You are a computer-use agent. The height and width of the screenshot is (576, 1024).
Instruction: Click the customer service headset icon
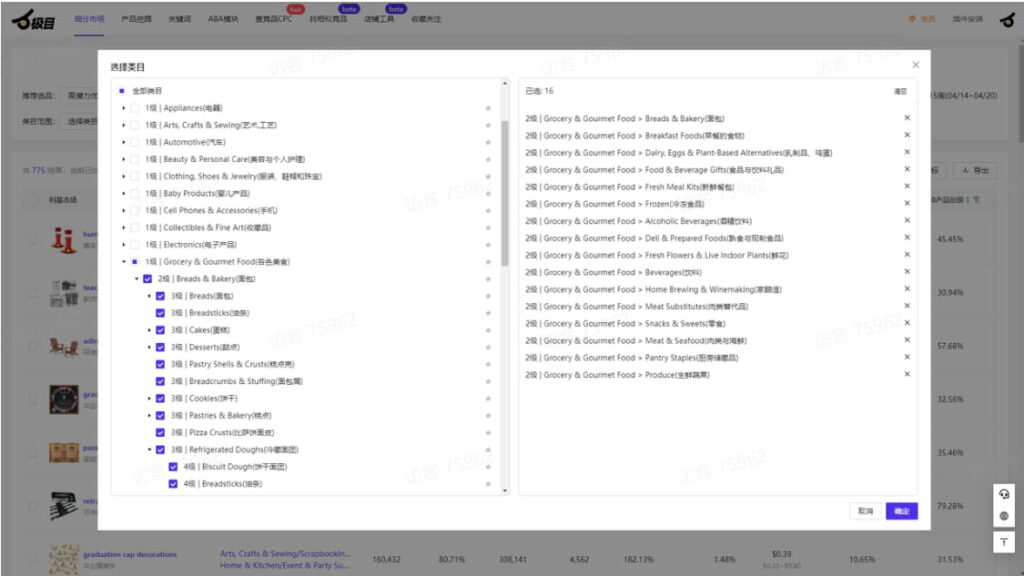(x=1004, y=494)
